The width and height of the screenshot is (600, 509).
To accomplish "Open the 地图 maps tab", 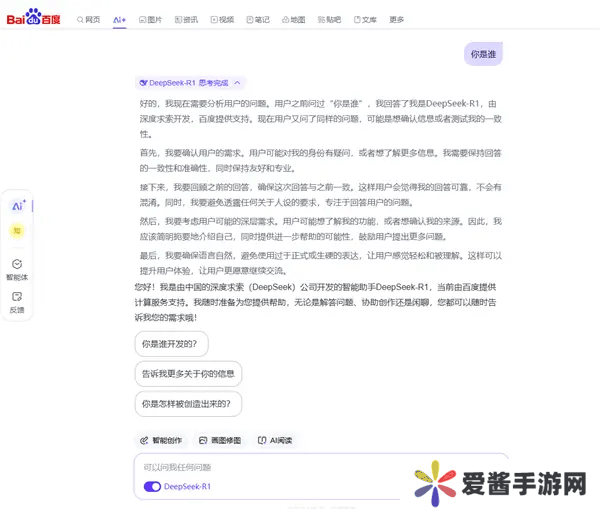I will [x=293, y=19].
